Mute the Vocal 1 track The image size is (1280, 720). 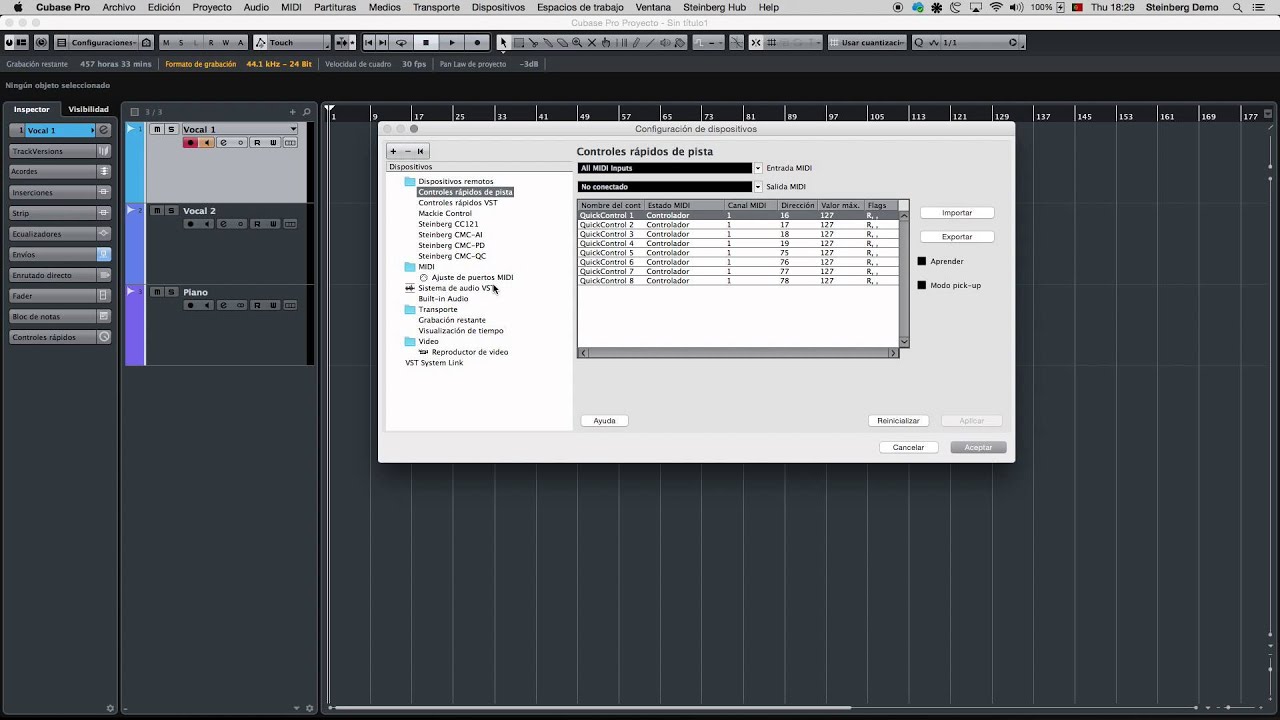157,129
